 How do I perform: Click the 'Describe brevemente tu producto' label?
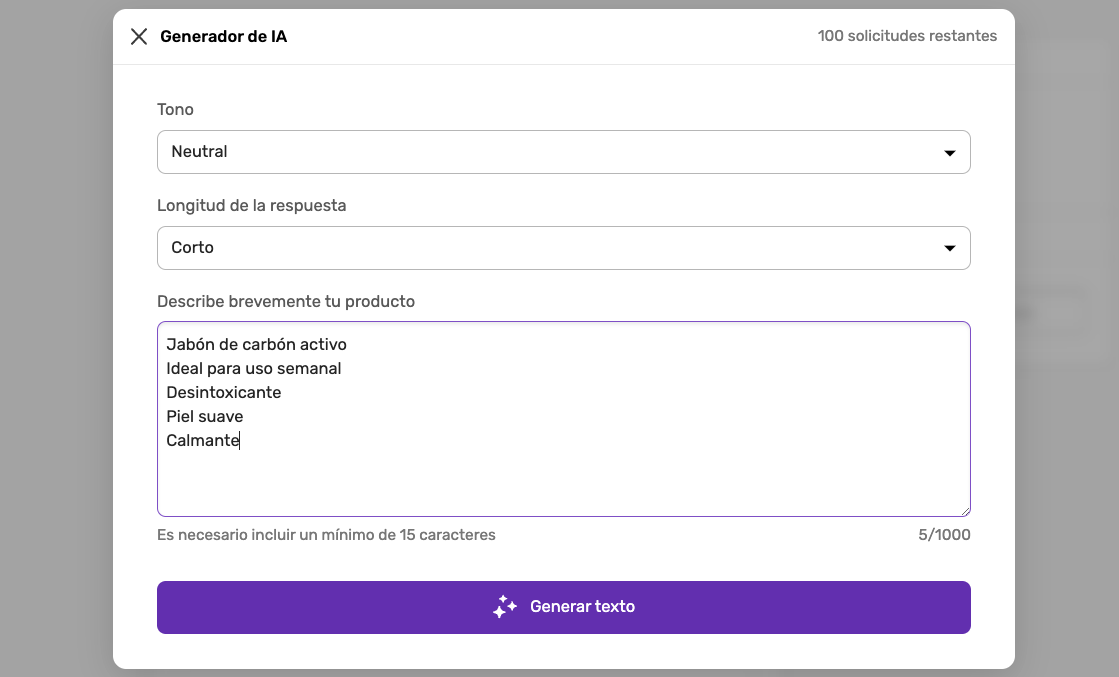285,301
